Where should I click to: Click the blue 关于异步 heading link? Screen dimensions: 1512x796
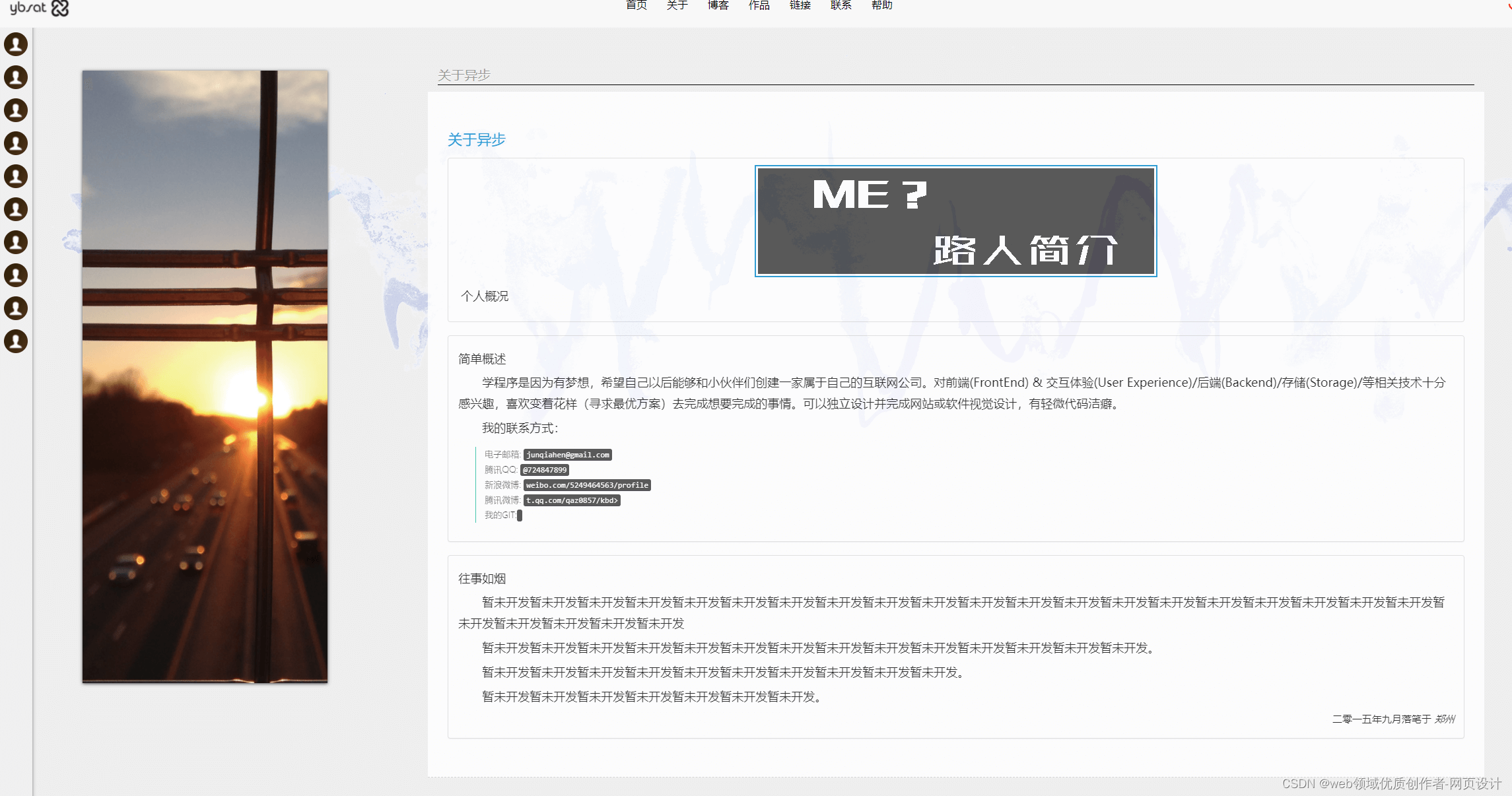pyautogui.click(x=477, y=140)
